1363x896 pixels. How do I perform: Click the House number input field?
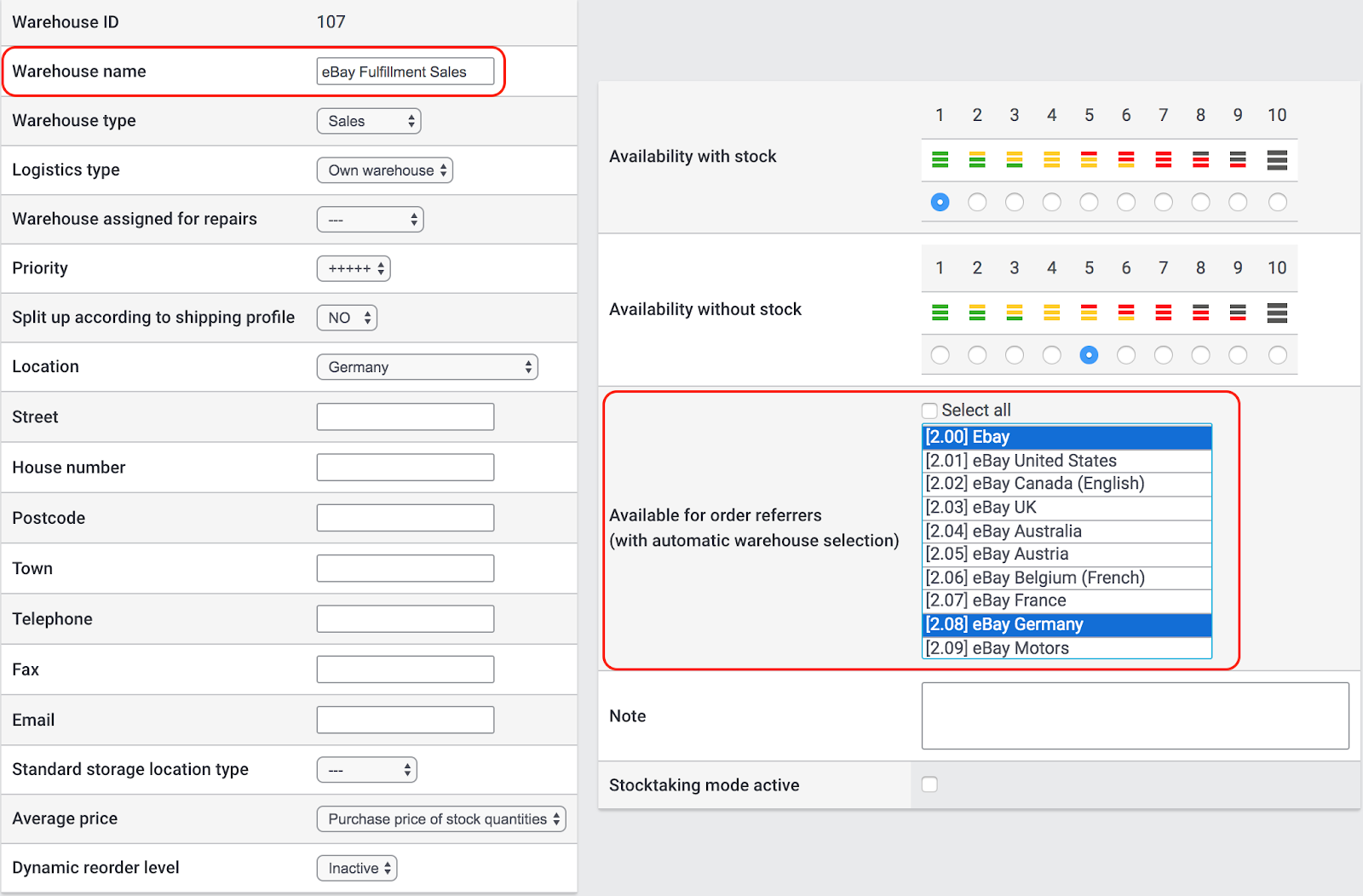405,468
